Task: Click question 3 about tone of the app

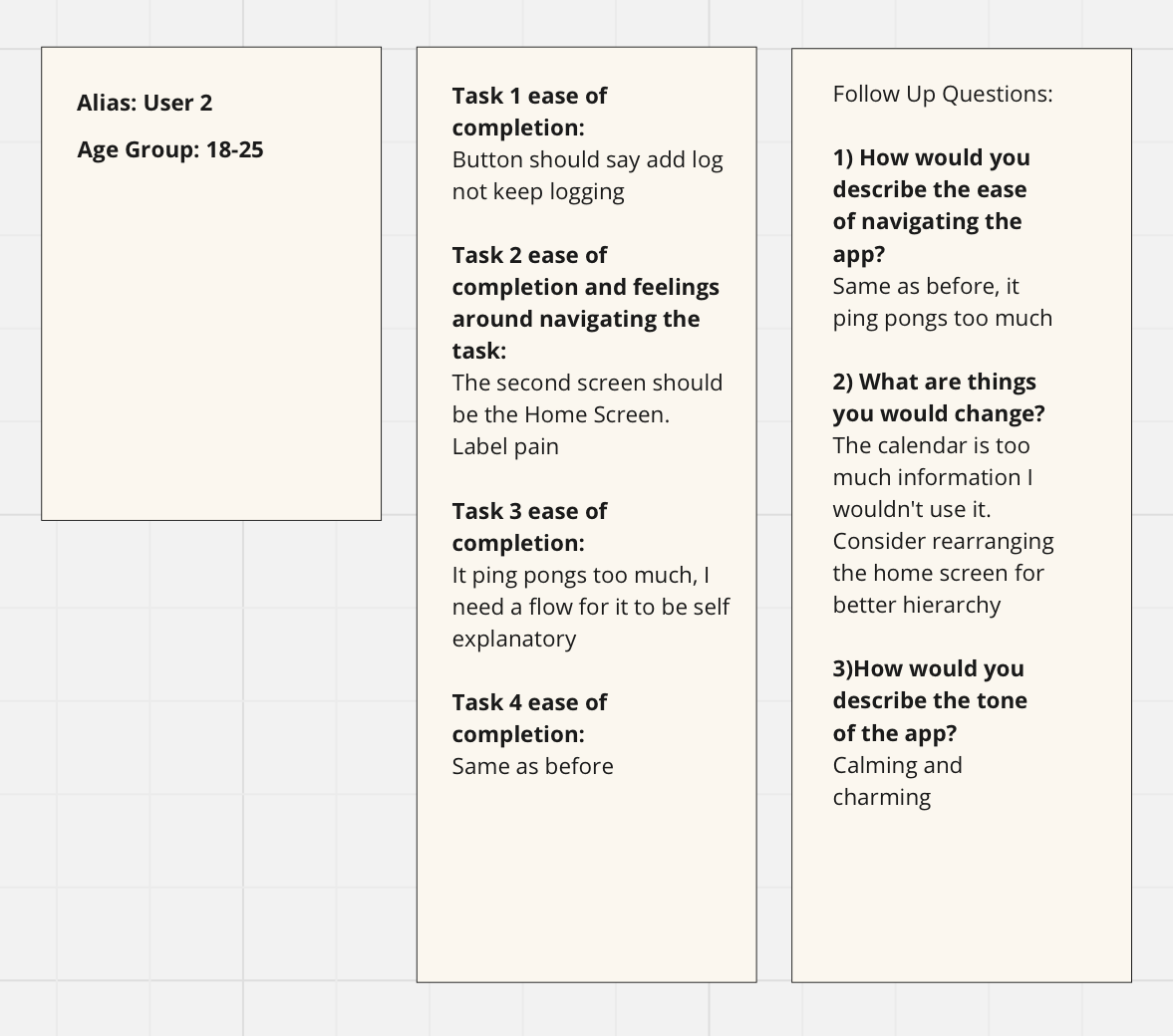Action: pyautogui.click(x=930, y=701)
